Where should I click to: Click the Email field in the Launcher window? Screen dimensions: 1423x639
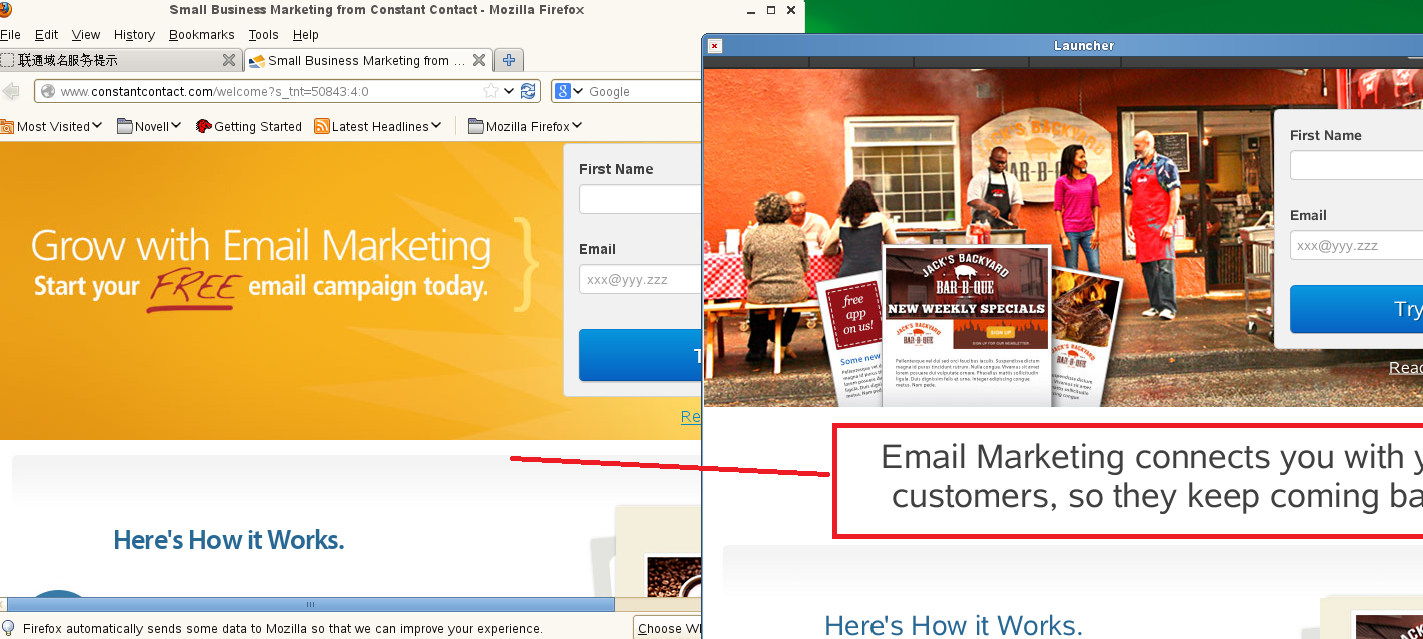[x=1356, y=245]
